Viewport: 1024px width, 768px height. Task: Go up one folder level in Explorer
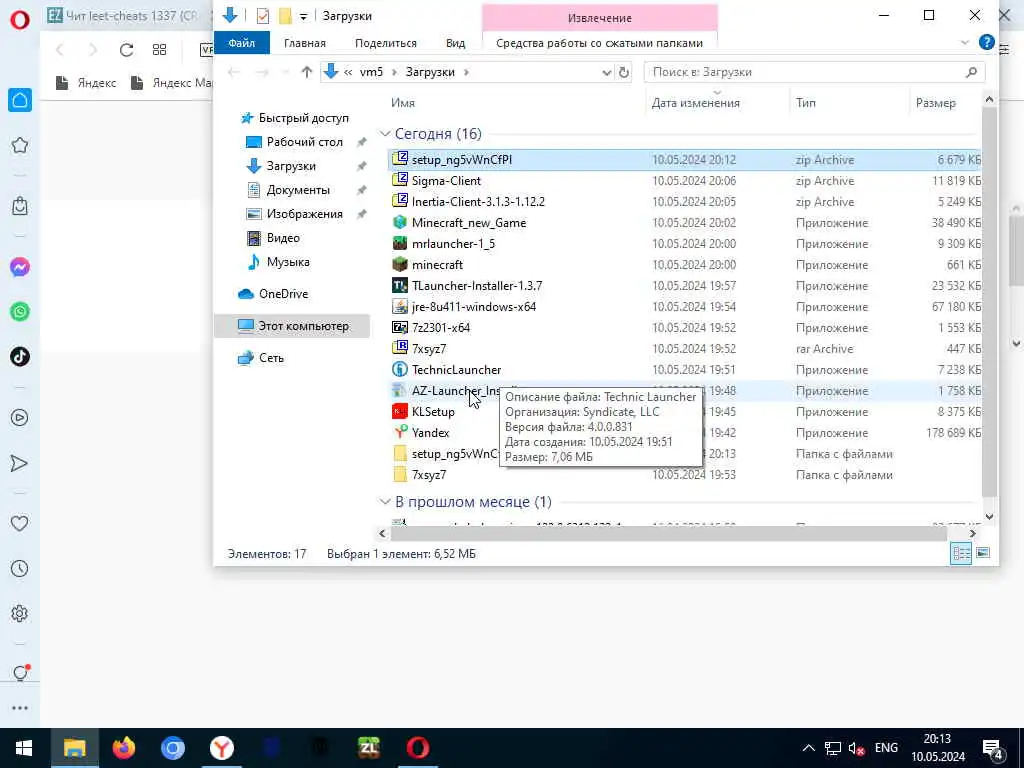[x=306, y=72]
